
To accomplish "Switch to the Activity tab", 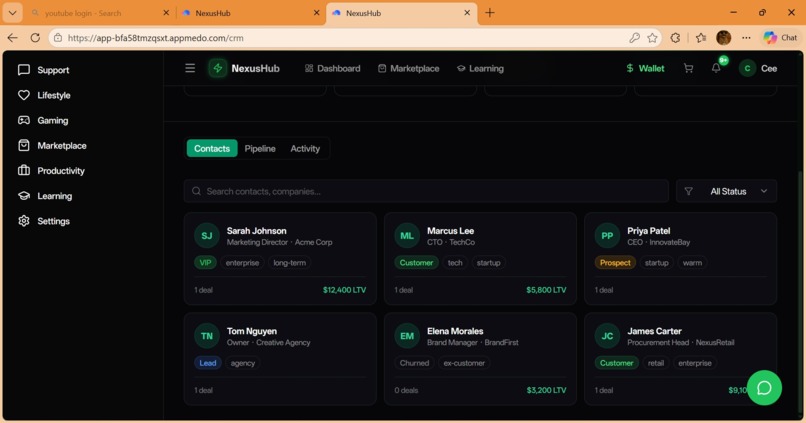I will pyautogui.click(x=305, y=149).
